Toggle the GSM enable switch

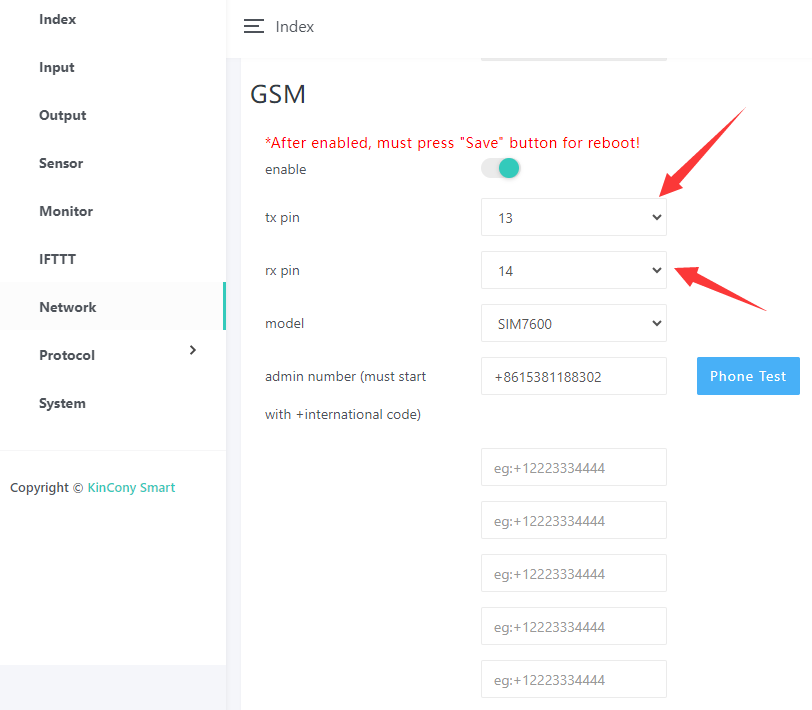pos(500,169)
